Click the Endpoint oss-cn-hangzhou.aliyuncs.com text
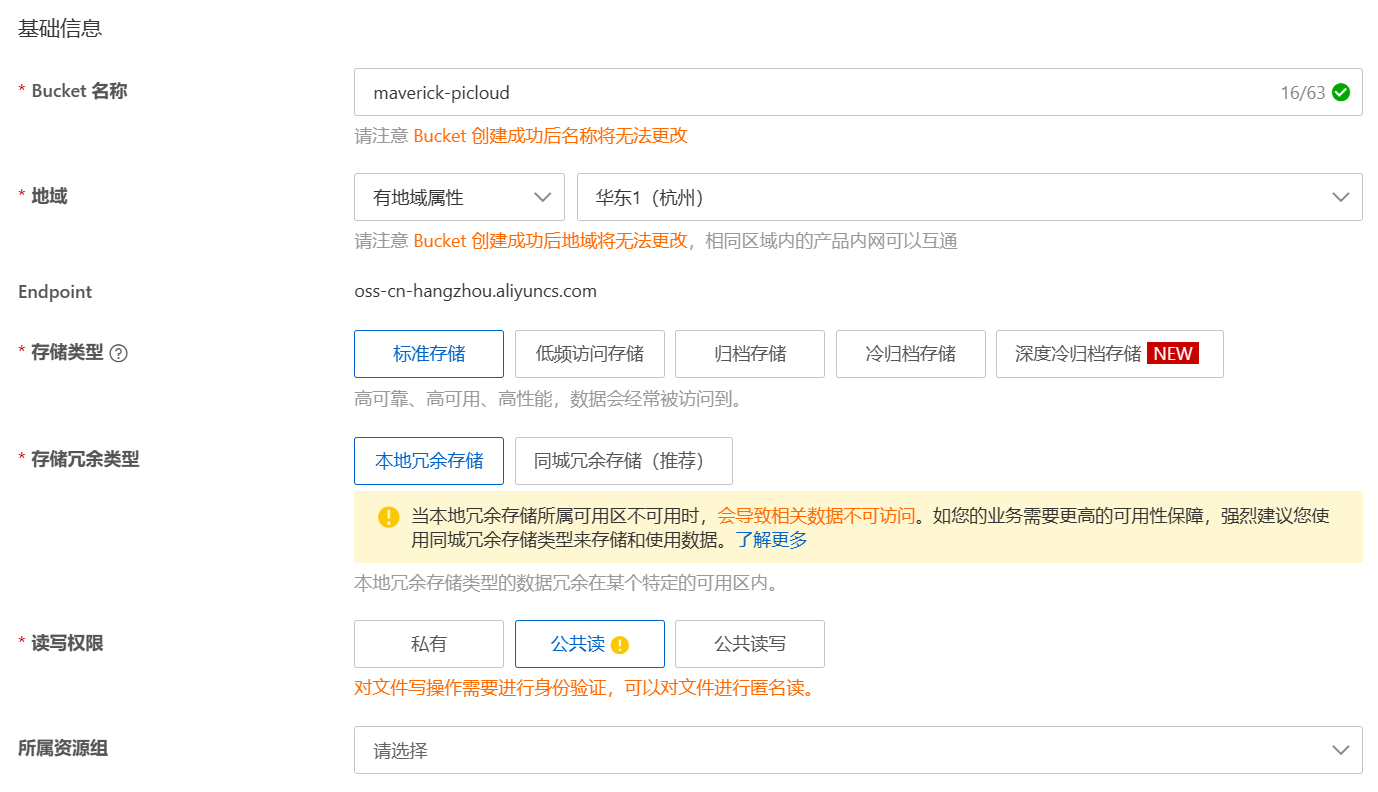Image resolution: width=1378 pixels, height=792 pixels. [475, 292]
